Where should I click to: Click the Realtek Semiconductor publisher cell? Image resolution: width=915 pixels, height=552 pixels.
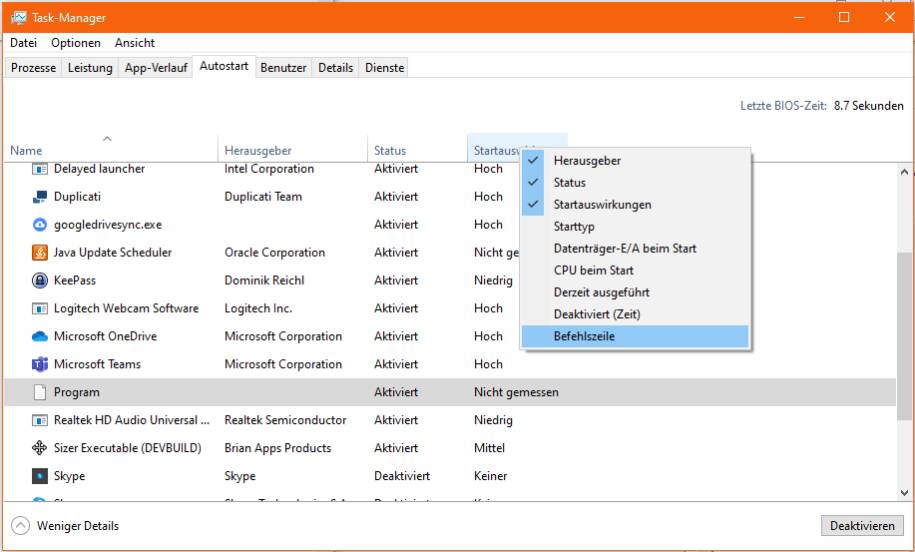pos(285,420)
